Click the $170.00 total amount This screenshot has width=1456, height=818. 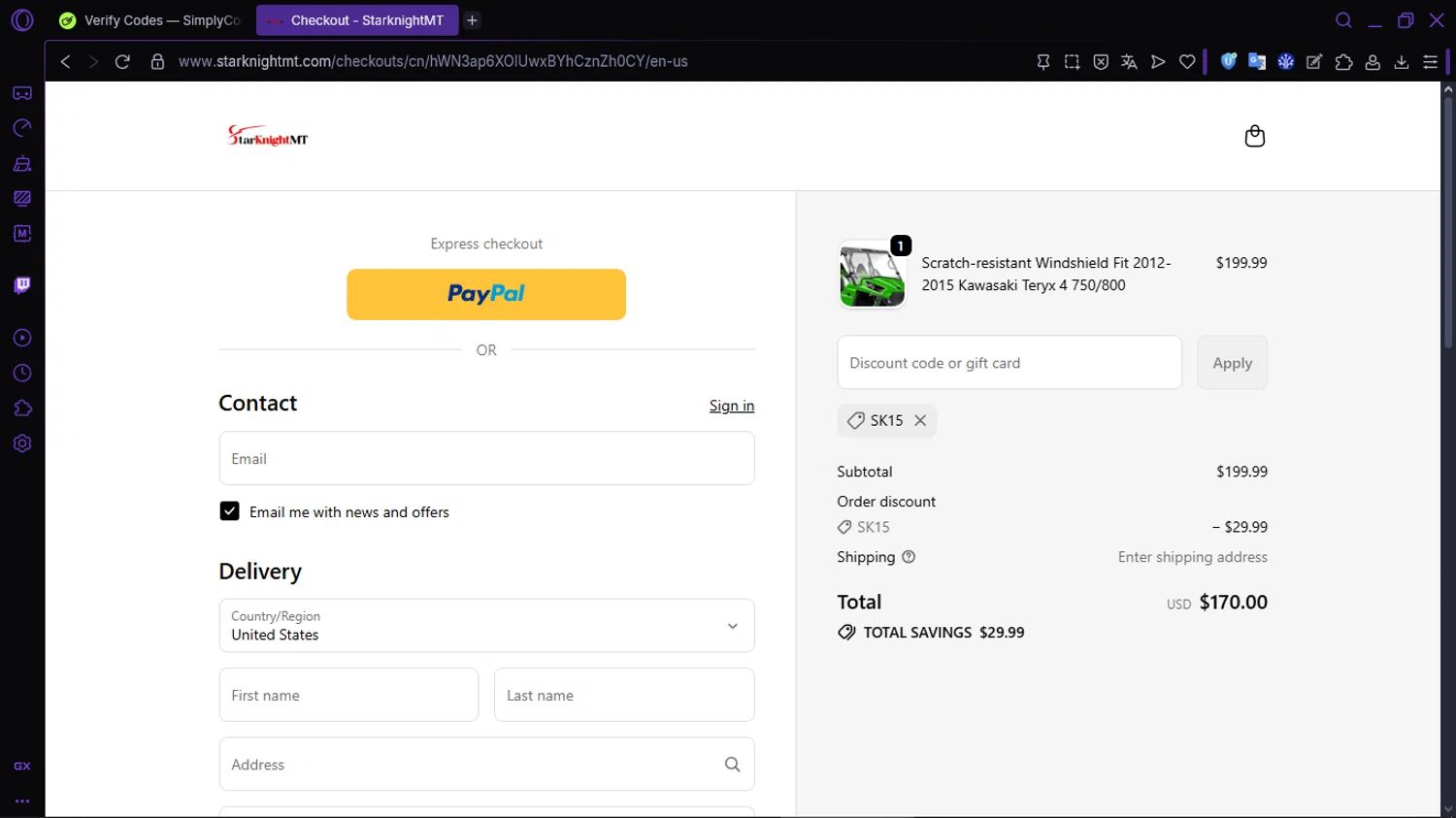tap(1234, 602)
